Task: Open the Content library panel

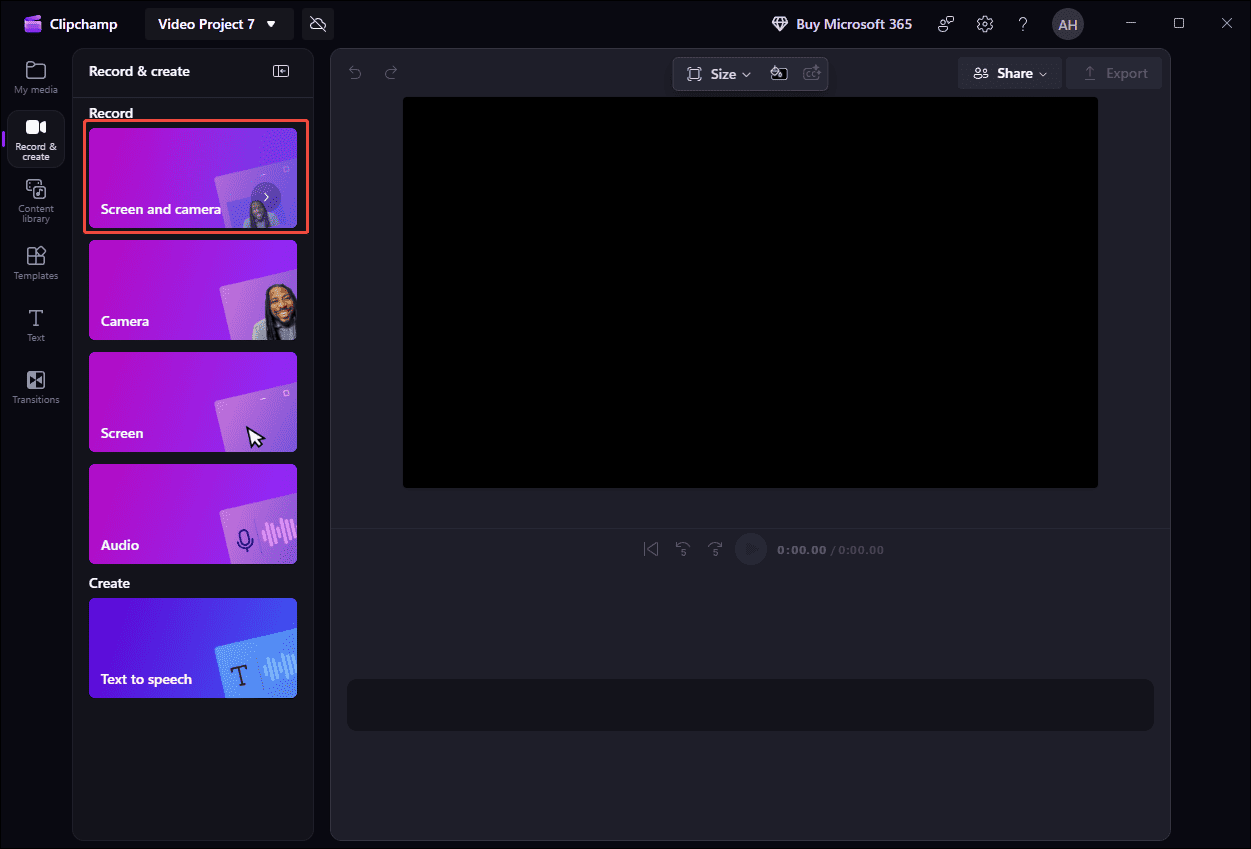Action: pos(35,201)
